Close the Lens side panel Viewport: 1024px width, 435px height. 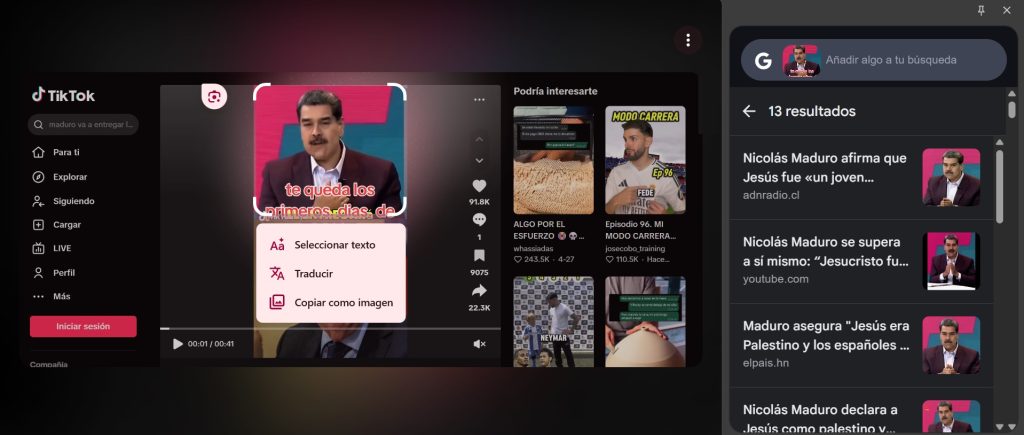(1006, 10)
